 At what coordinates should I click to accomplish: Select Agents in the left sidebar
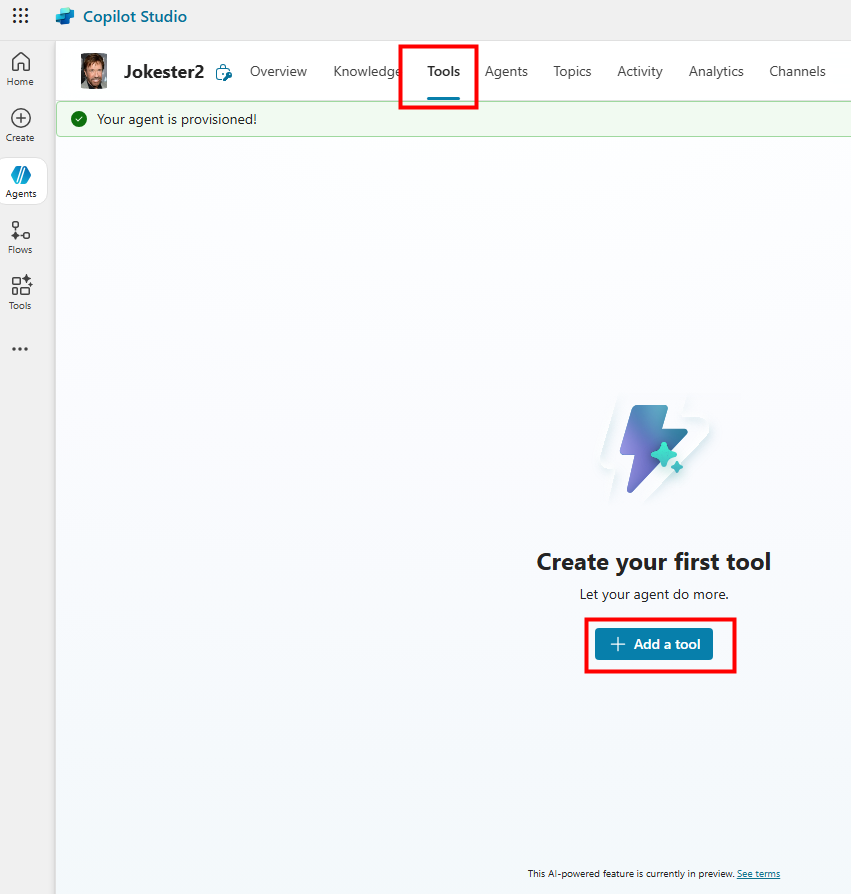pos(21,181)
